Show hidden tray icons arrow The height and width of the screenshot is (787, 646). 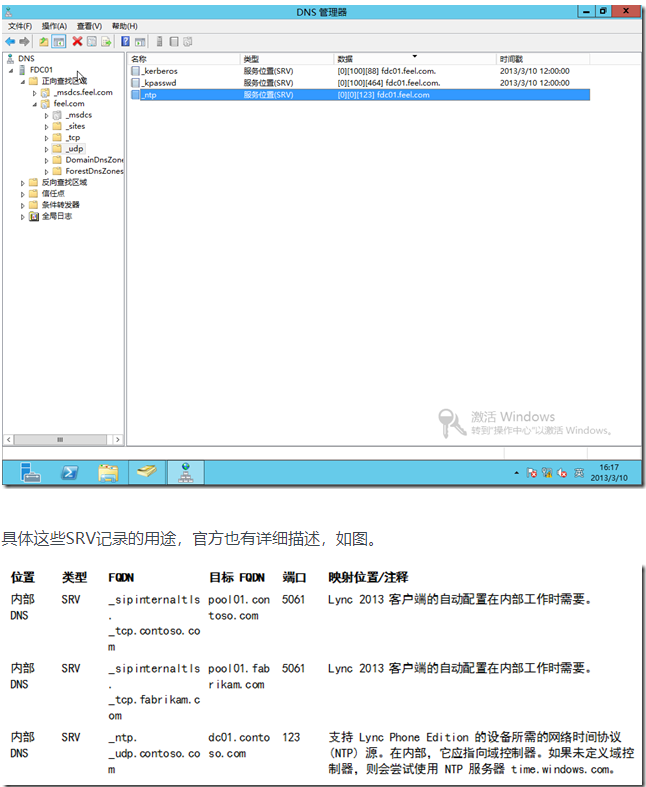click(x=516, y=473)
